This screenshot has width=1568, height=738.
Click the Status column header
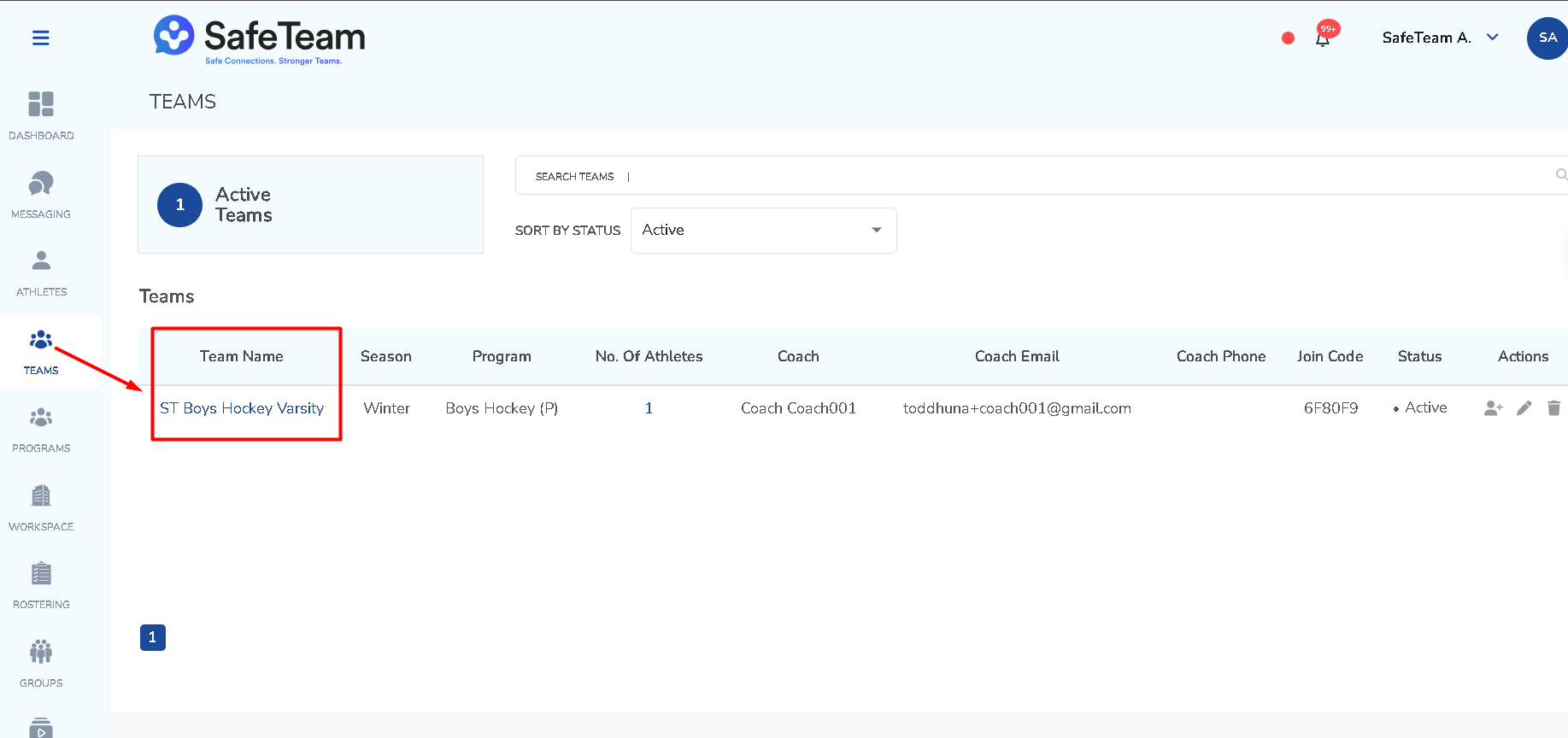(x=1420, y=356)
